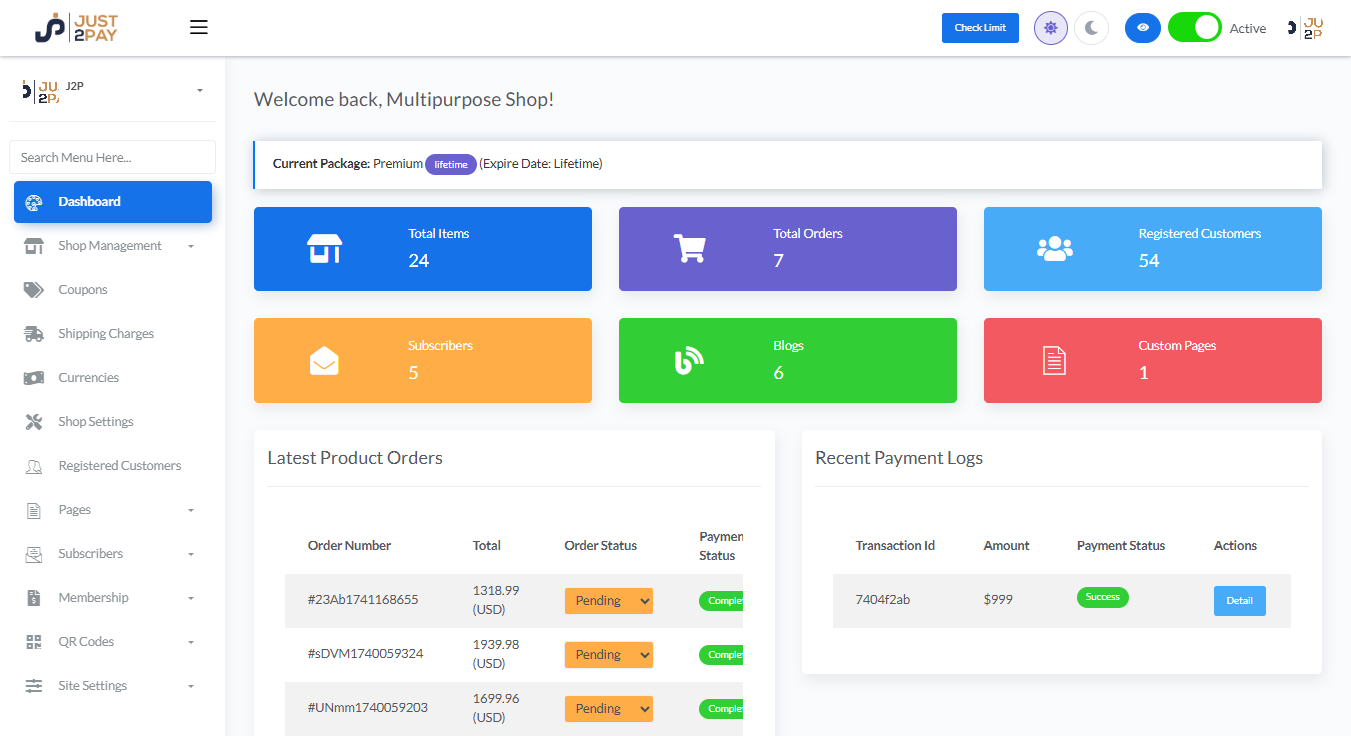This screenshot has width=1351, height=736.
Task: Click the Currencies money icon
Action: pos(34,378)
